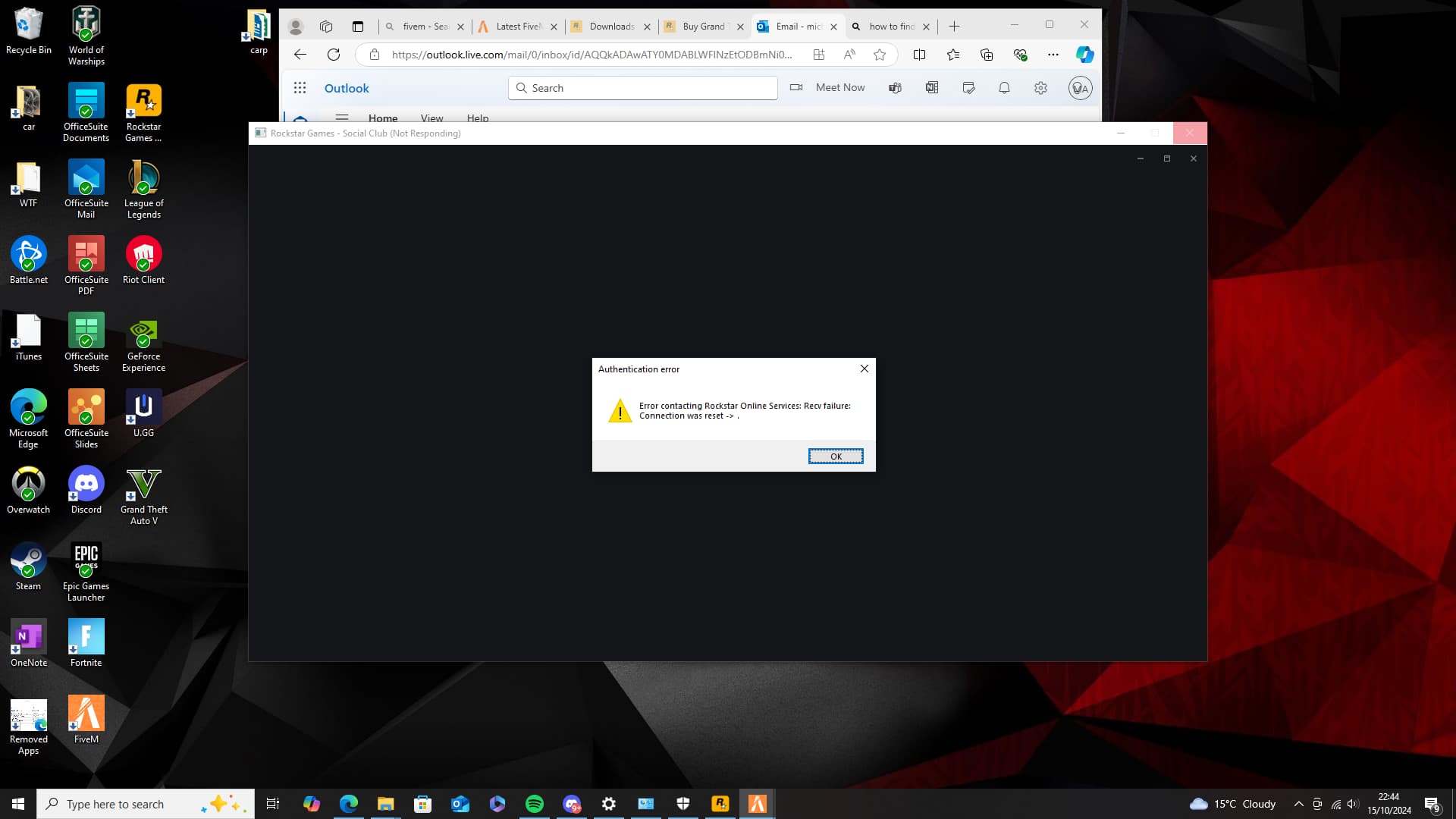
Task: Go back in Edge browser
Action: tap(300, 55)
